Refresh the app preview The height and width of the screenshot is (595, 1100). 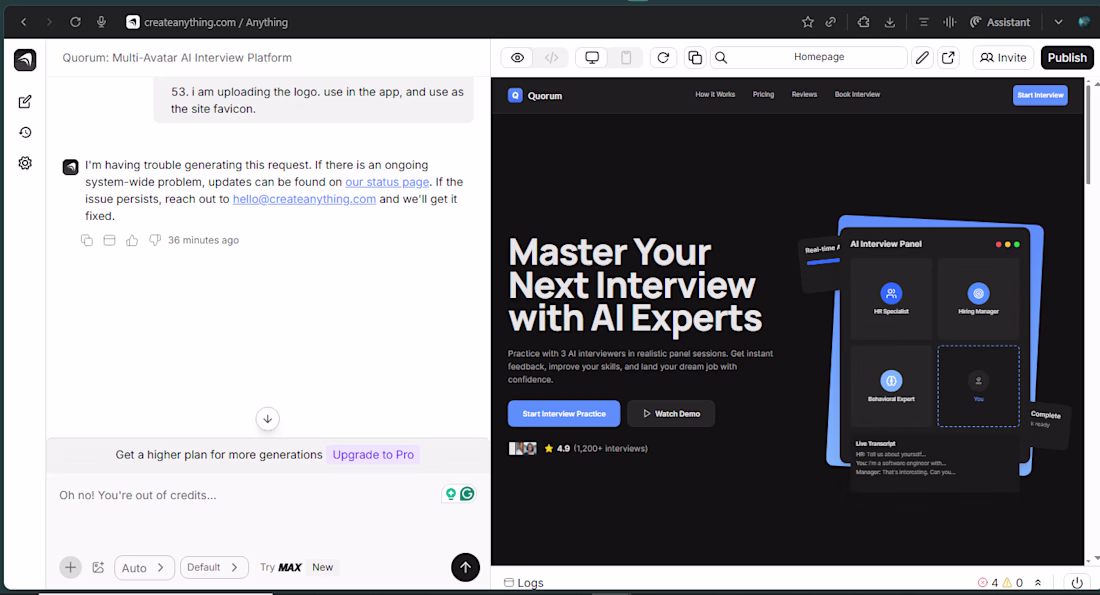tap(663, 58)
